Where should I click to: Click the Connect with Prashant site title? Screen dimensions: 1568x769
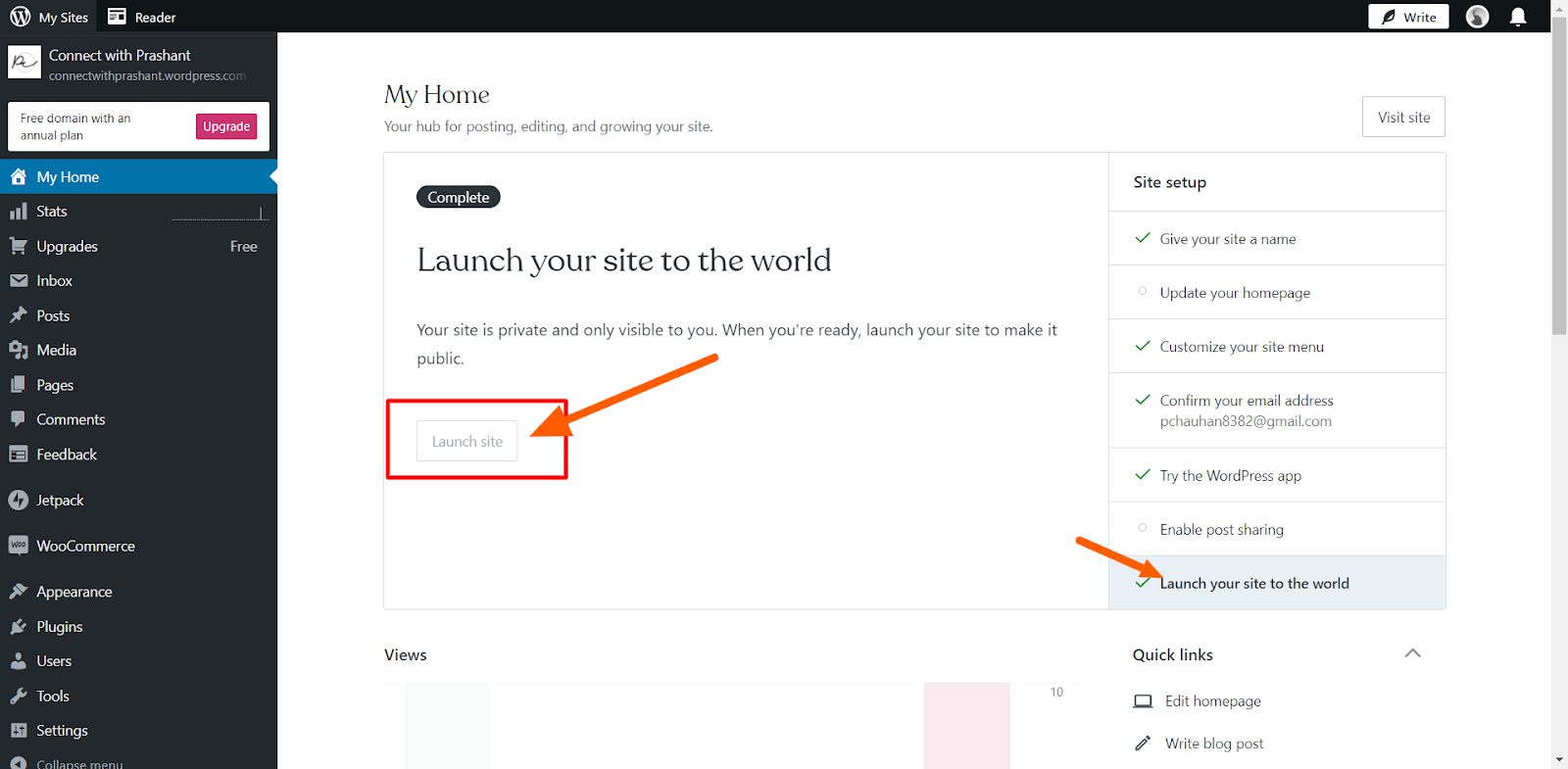[x=120, y=55]
